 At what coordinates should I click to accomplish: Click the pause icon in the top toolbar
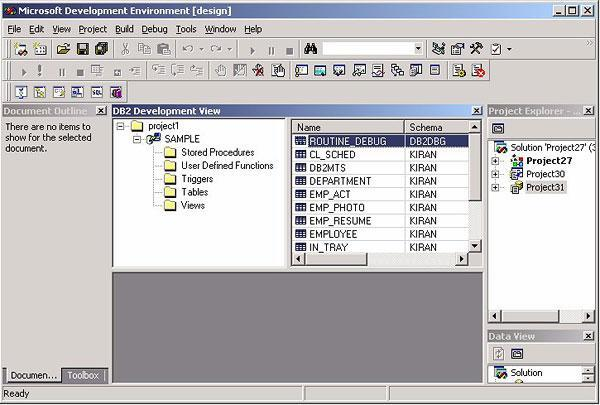[x=271, y=50]
